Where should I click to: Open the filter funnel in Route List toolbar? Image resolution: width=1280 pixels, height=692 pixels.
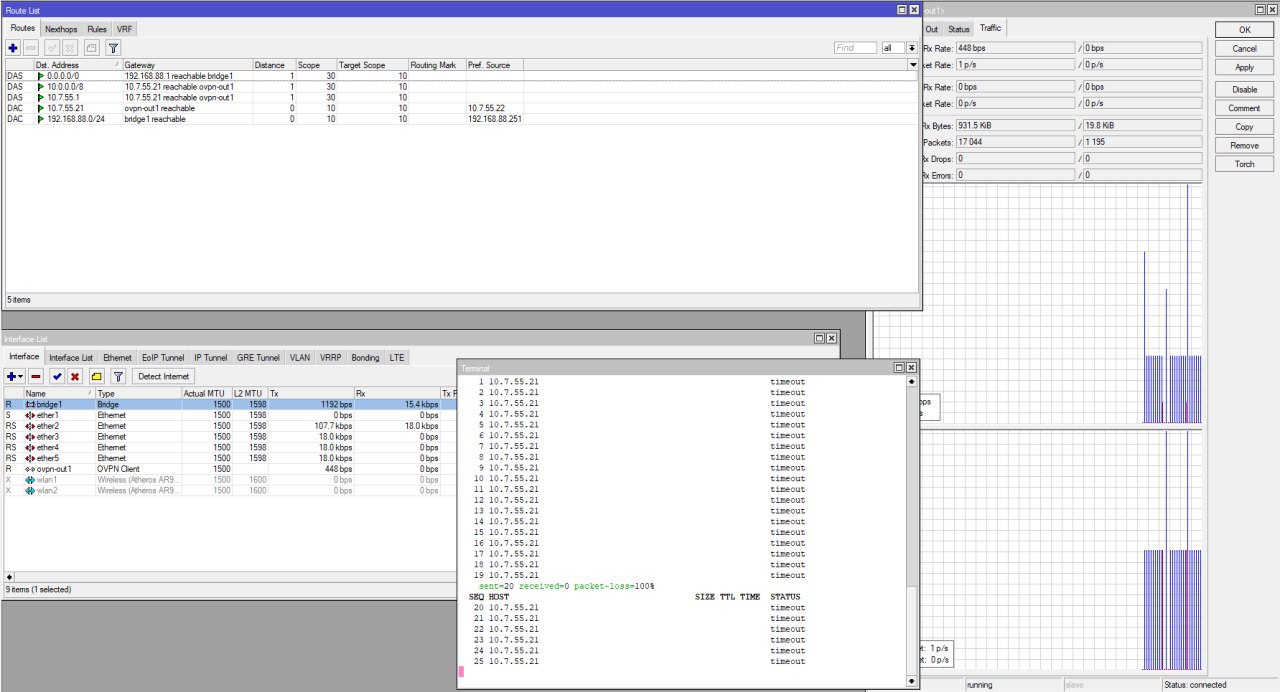(x=113, y=47)
